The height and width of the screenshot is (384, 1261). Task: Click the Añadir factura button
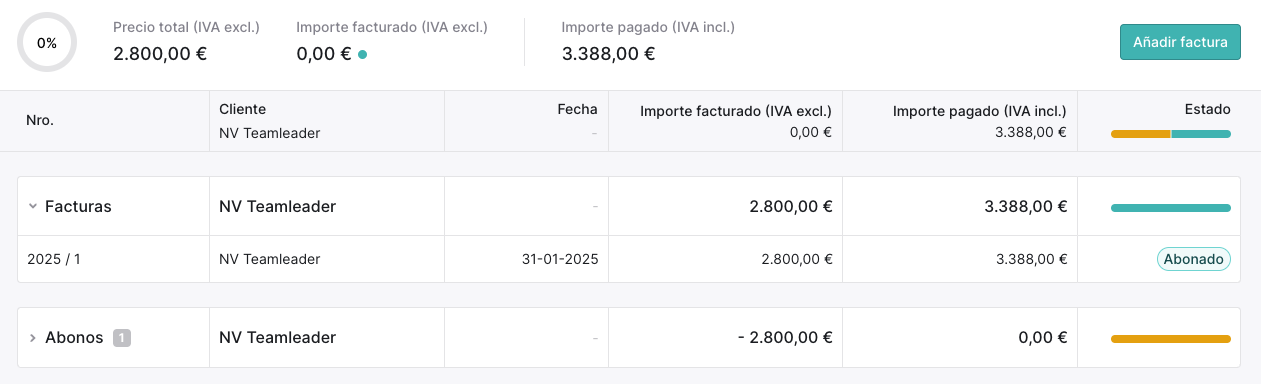1180,42
